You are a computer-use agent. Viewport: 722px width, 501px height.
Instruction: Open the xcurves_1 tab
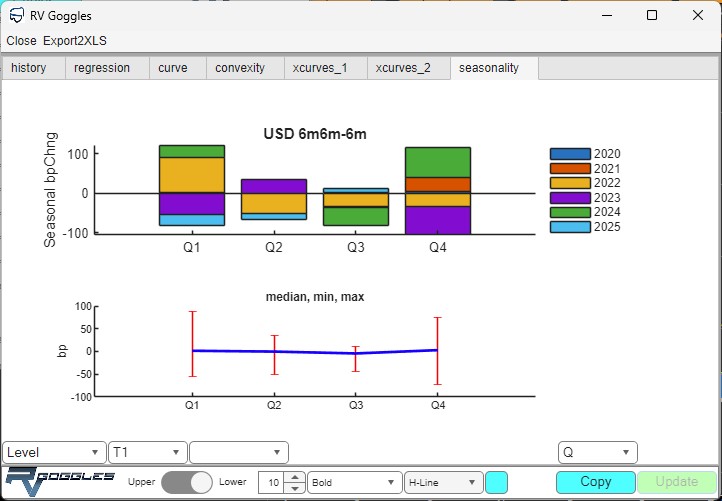pyautogui.click(x=320, y=68)
